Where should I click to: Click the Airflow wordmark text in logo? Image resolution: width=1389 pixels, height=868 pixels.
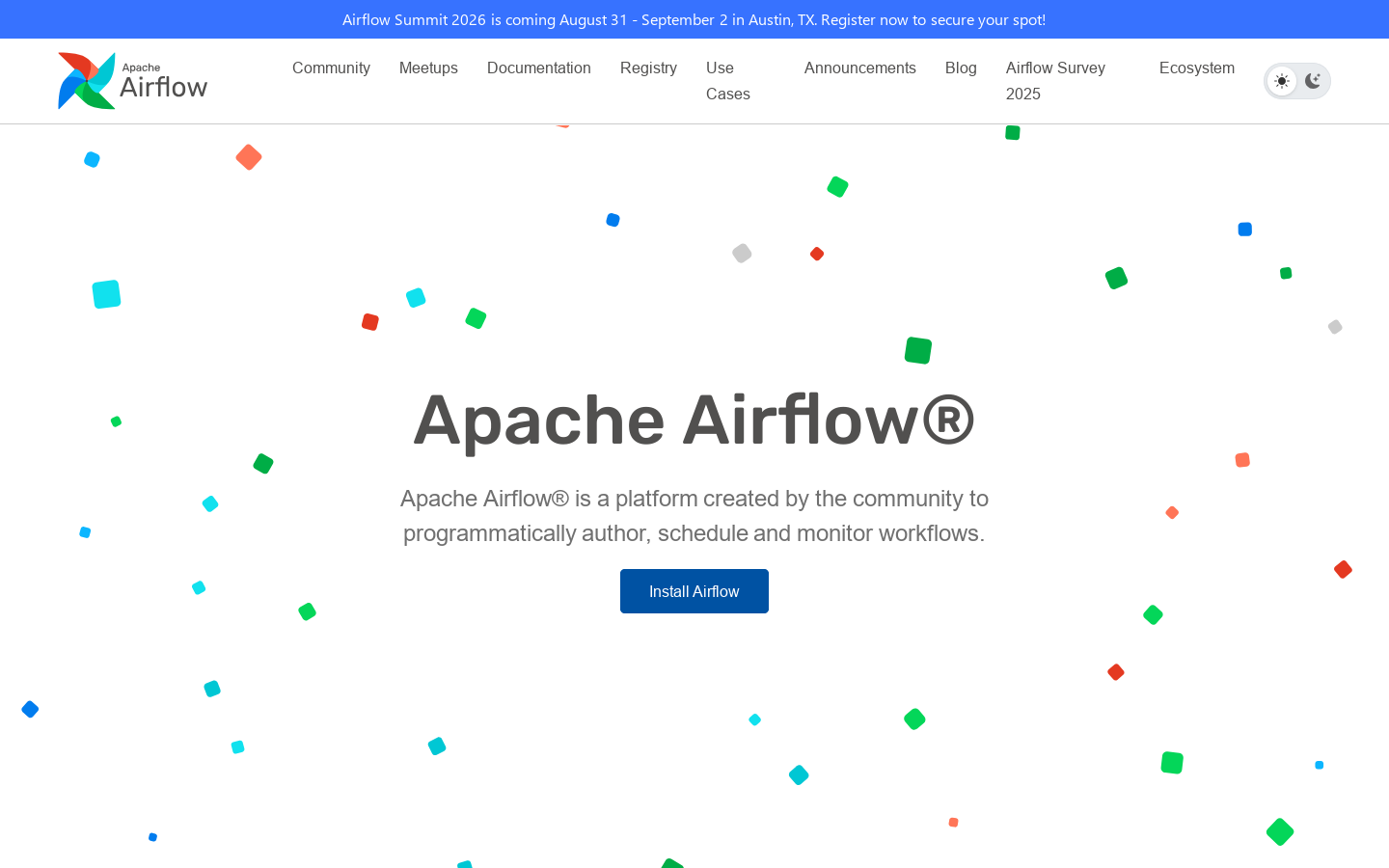tap(163, 87)
